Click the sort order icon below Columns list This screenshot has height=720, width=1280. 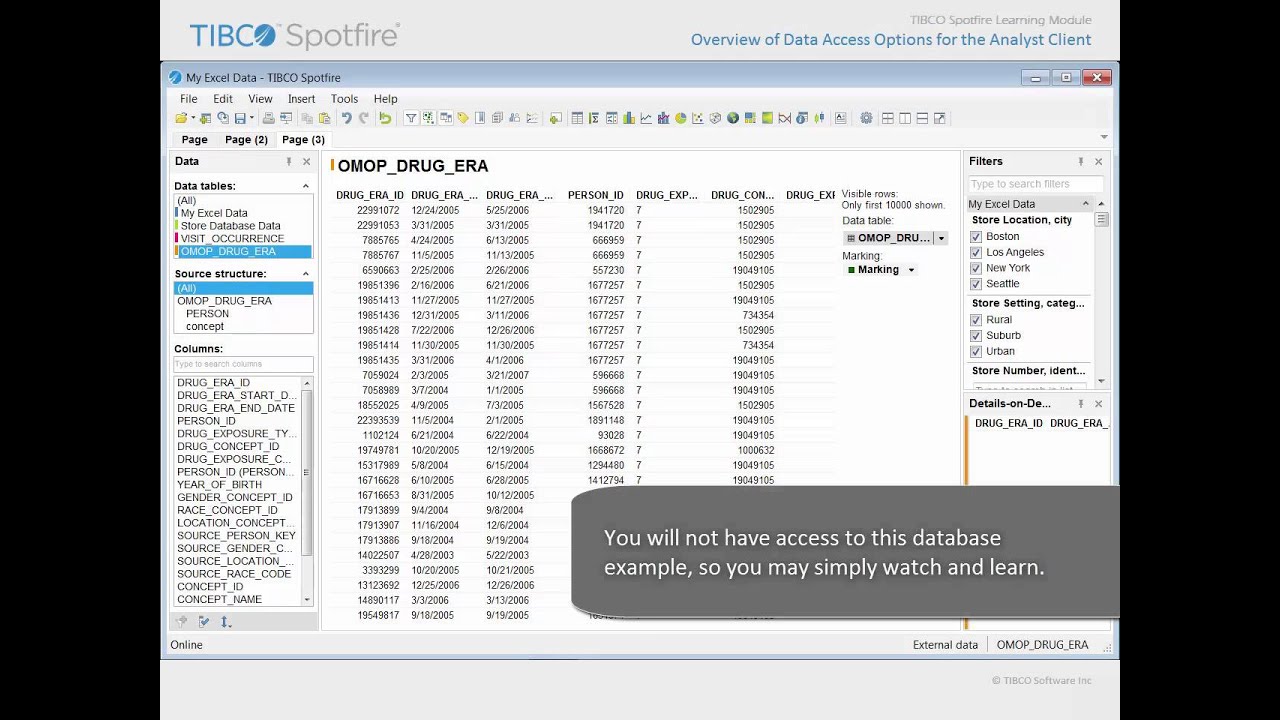(226, 622)
